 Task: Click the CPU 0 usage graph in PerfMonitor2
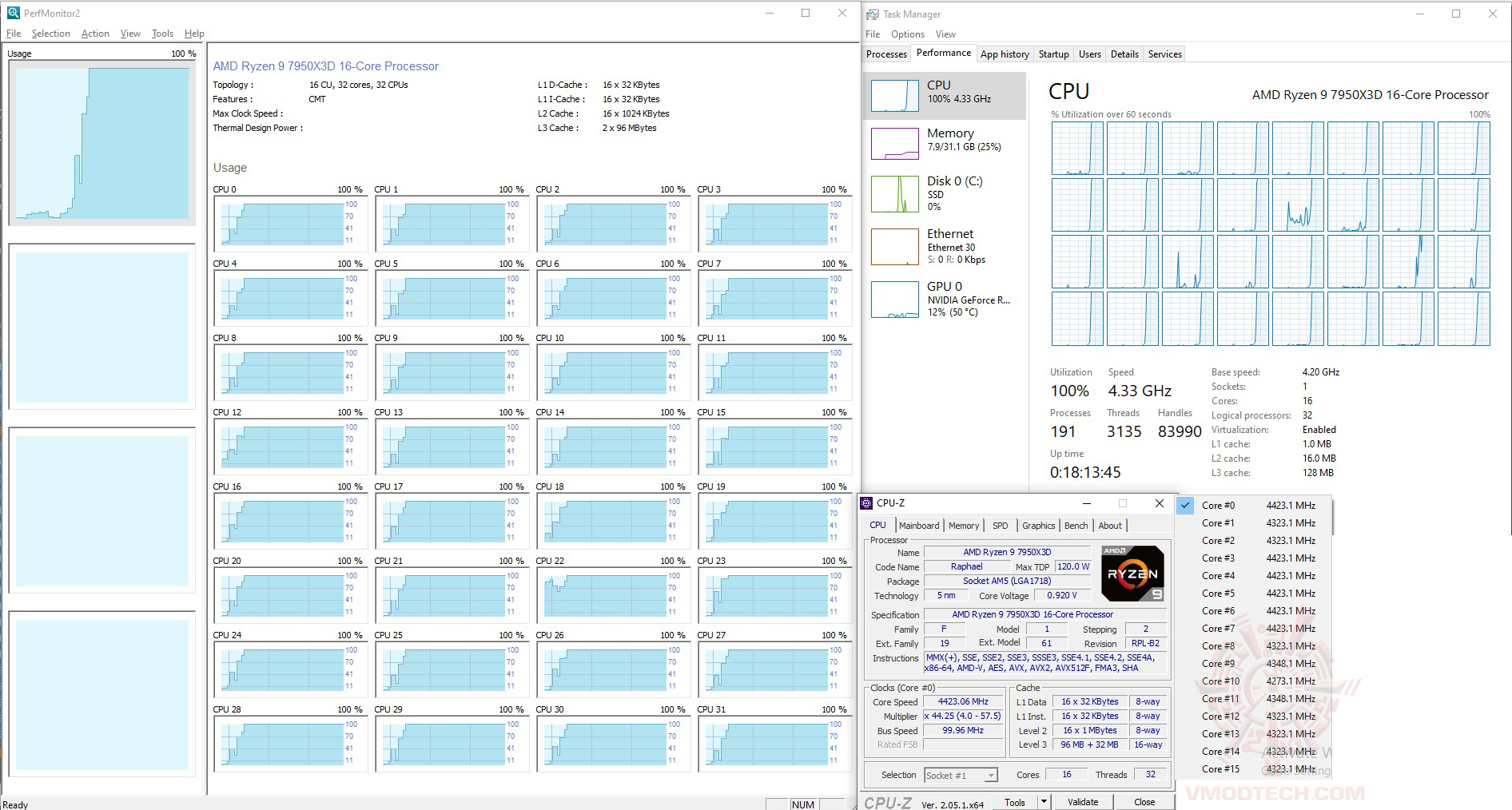coord(290,223)
